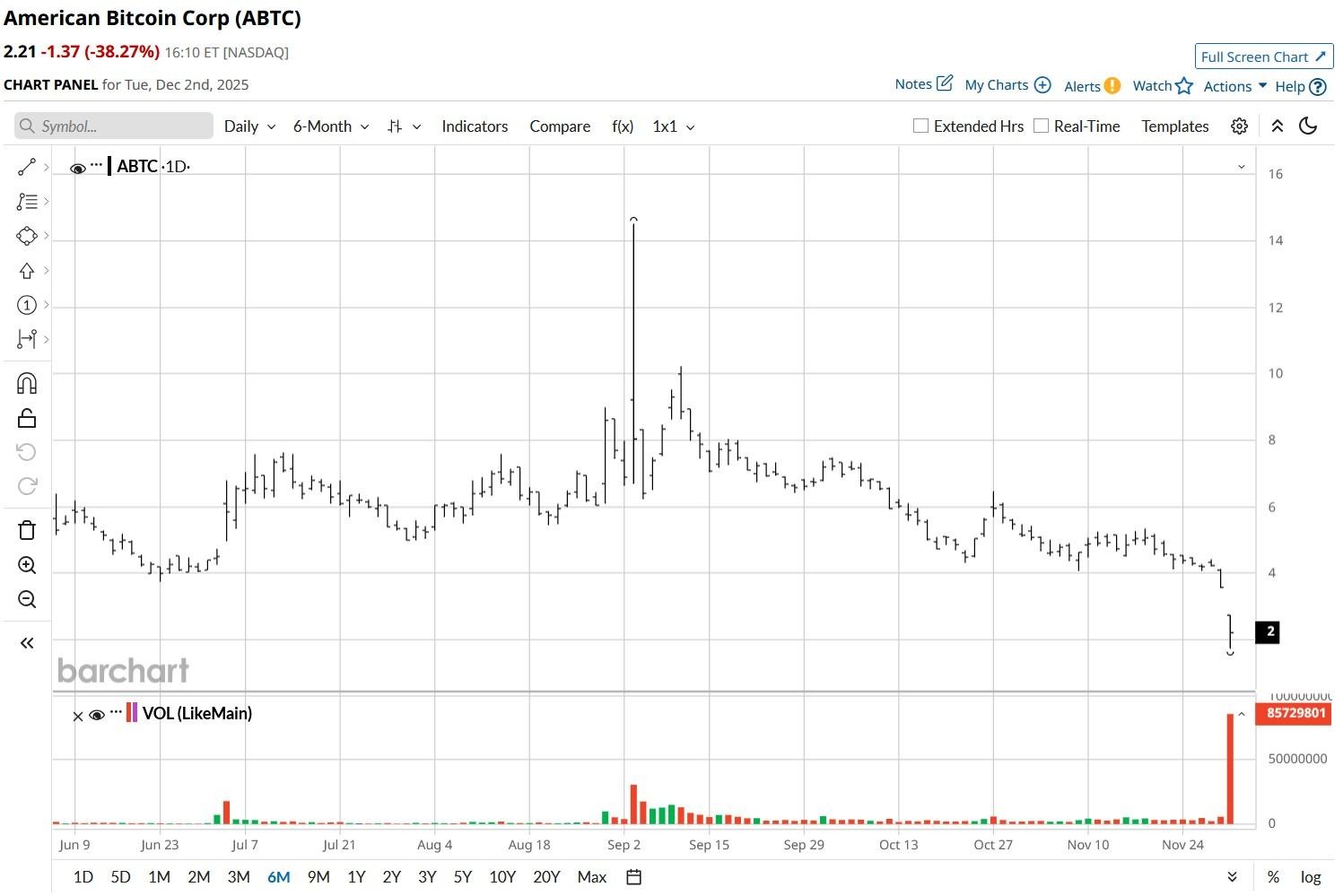The height and width of the screenshot is (896, 1343).
Task: Open the f(x) expressions menu
Action: (623, 126)
